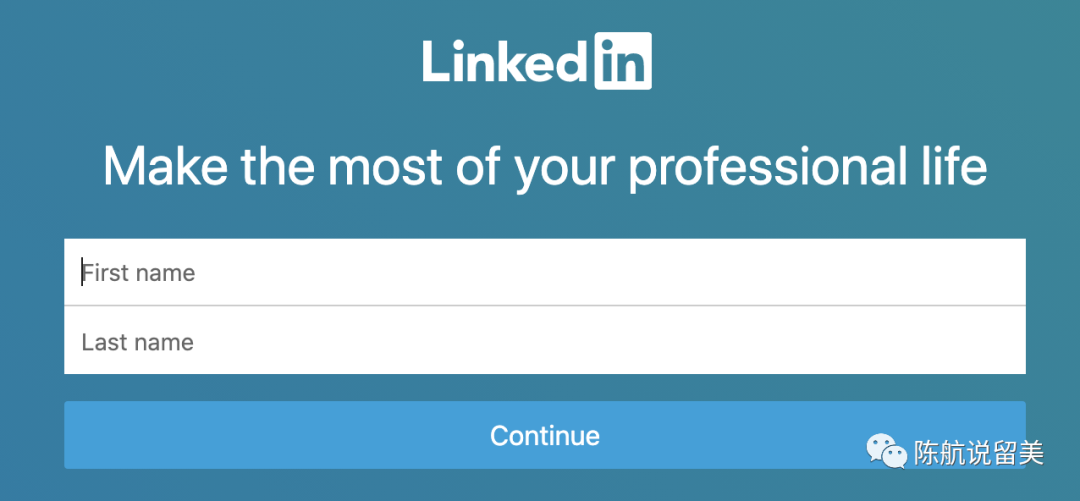Click the "Make the most of your professional life" heading
Image resolution: width=1080 pixels, height=501 pixels.
[x=545, y=166]
